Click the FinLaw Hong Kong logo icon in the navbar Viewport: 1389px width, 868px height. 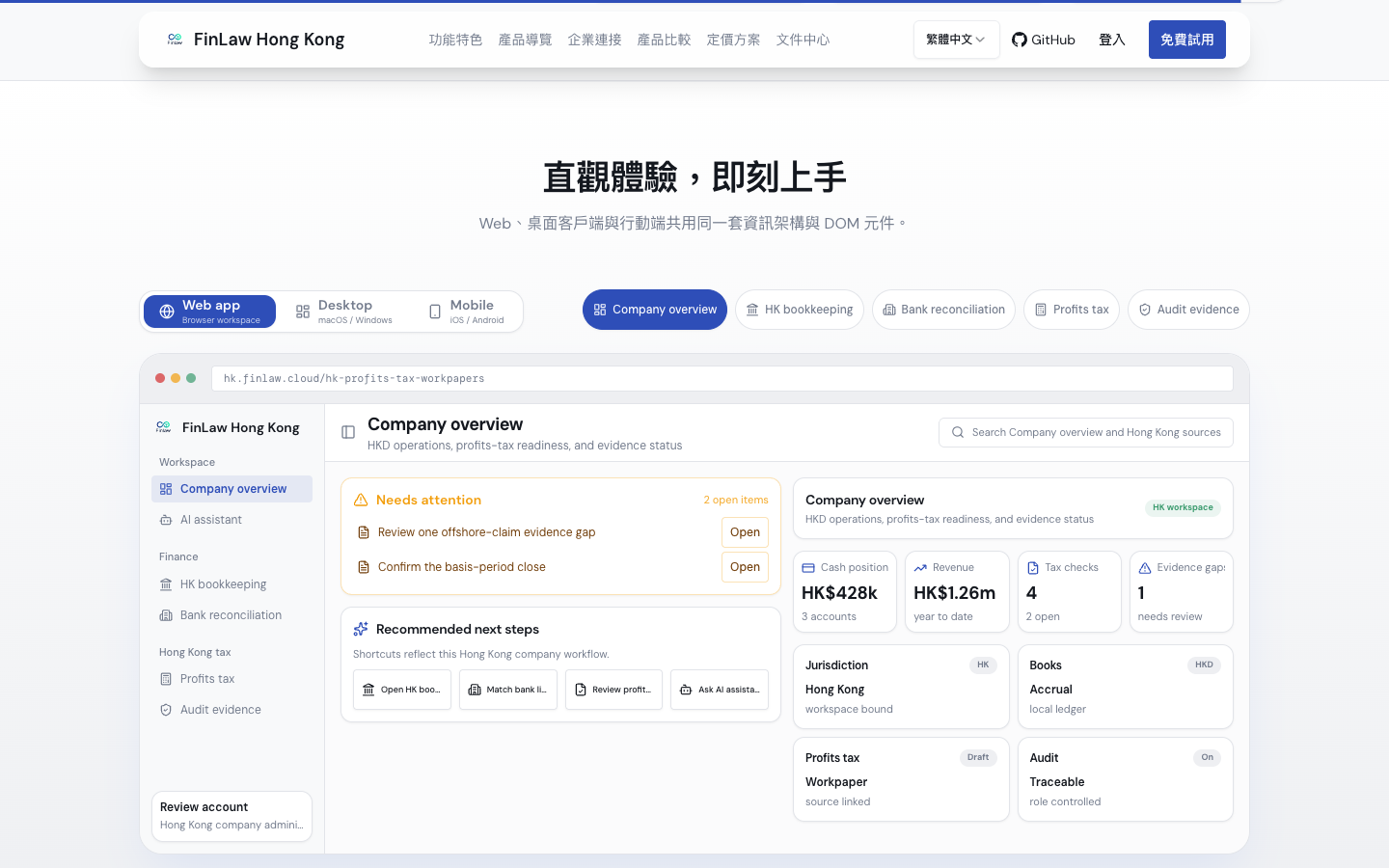pos(175,40)
